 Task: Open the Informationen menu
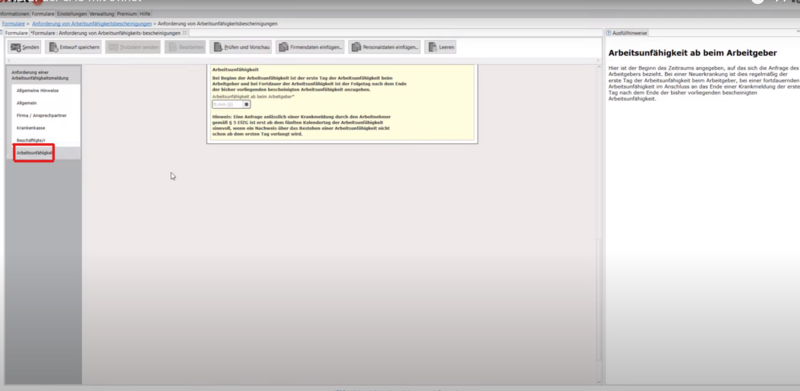[15, 14]
